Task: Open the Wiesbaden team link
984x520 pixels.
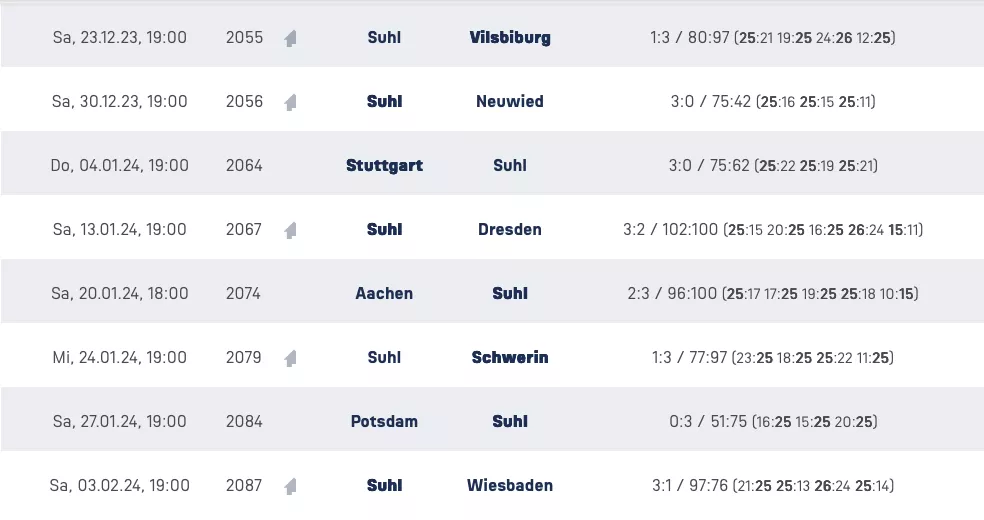Action: [510, 486]
